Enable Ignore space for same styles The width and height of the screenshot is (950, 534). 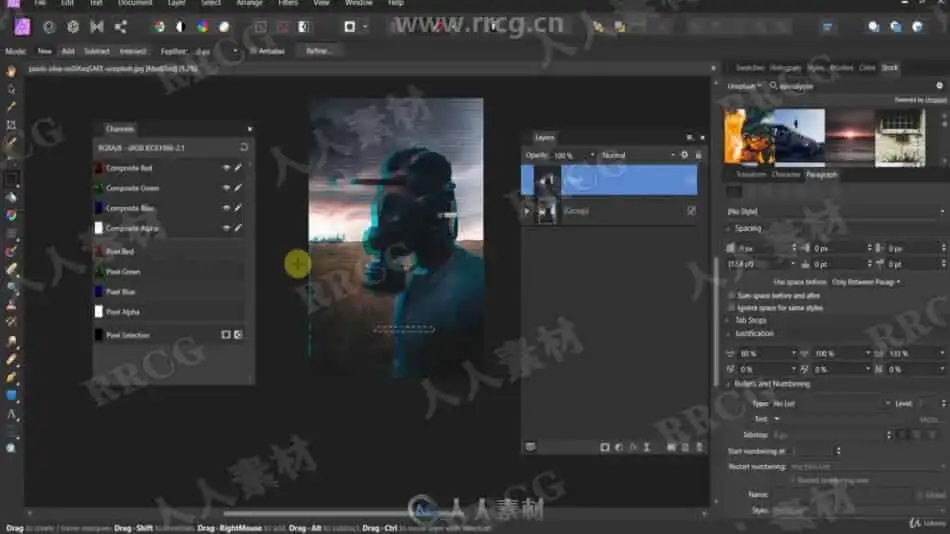731,308
